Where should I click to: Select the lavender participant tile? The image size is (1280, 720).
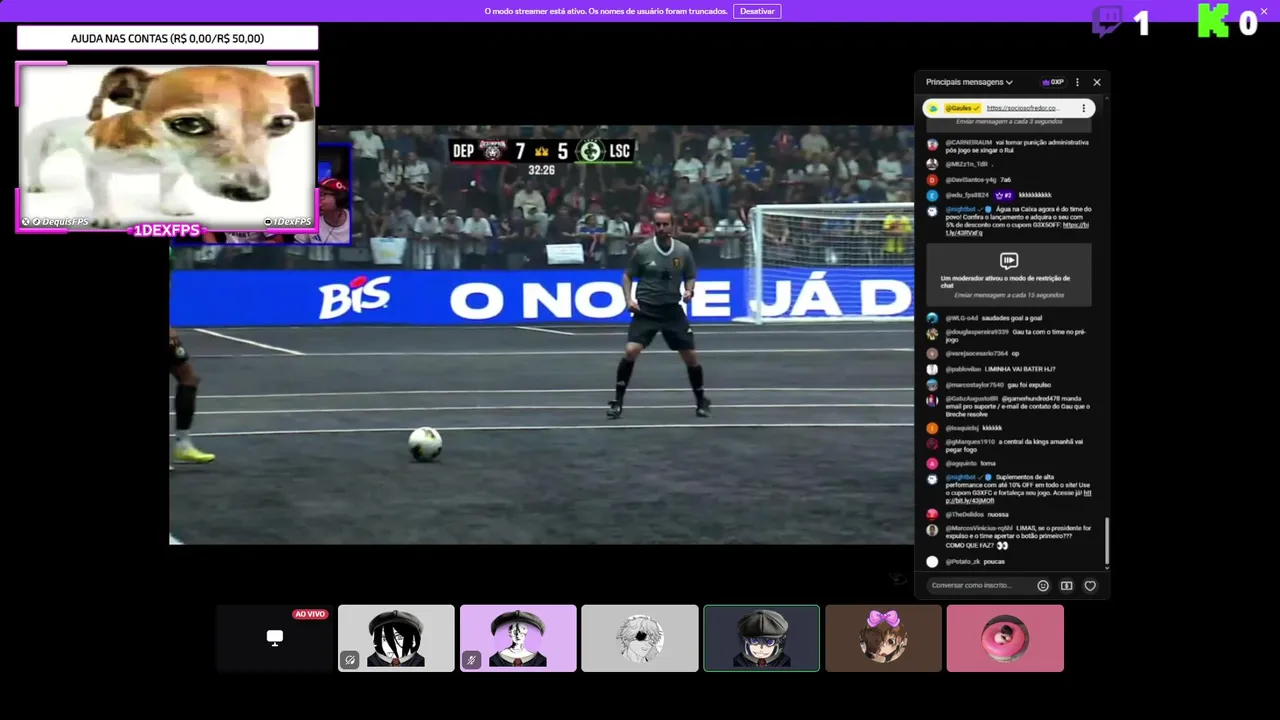pyautogui.click(x=518, y=638)
